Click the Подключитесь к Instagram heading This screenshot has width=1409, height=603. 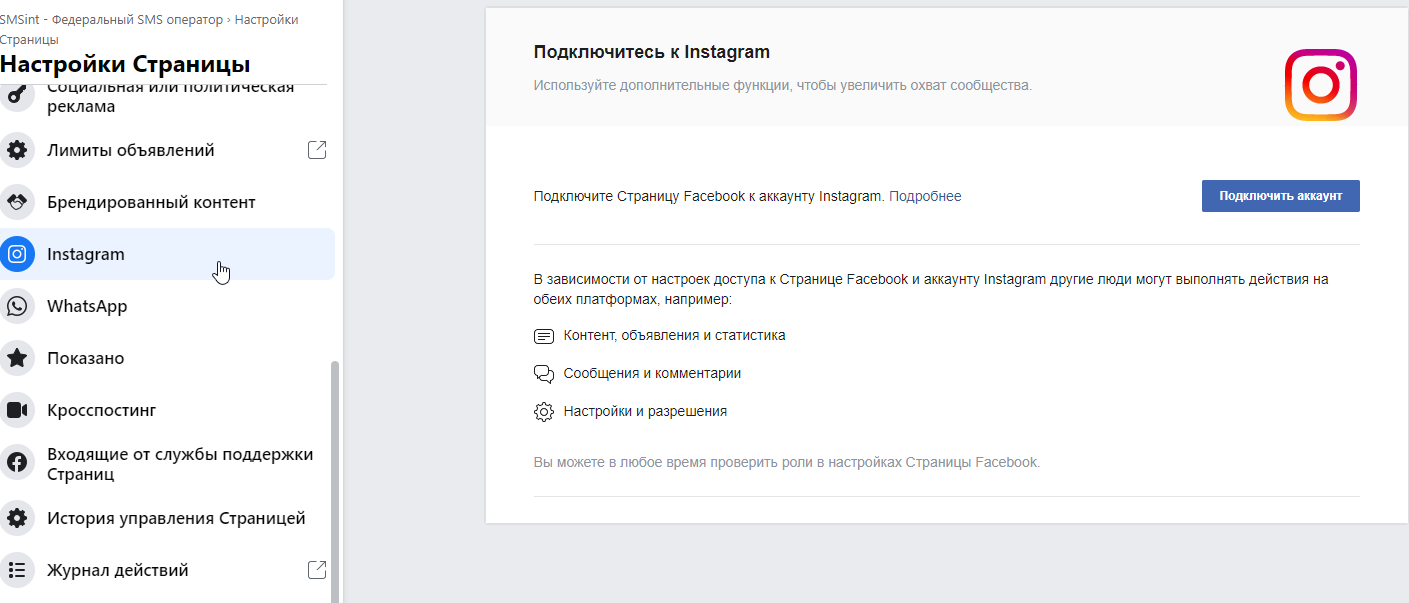click(652, 52)
